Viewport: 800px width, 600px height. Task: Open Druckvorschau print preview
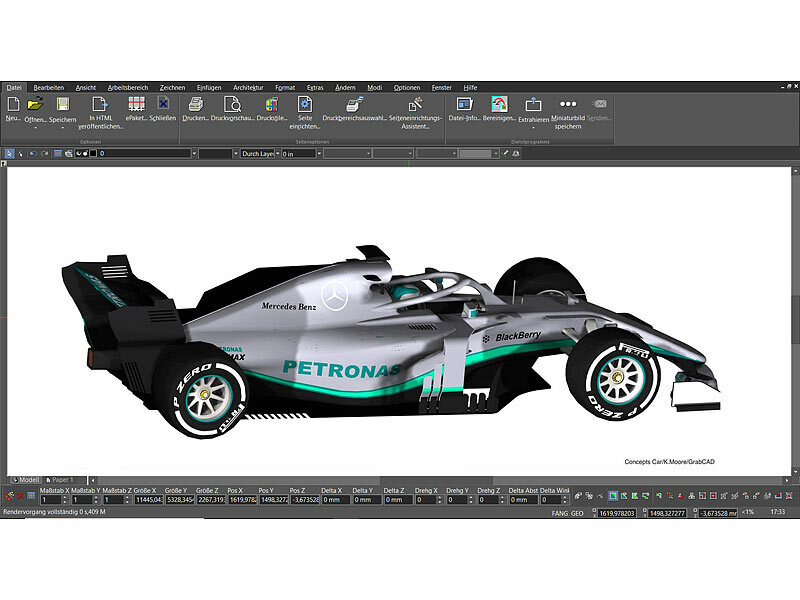[x=232, y=105]
